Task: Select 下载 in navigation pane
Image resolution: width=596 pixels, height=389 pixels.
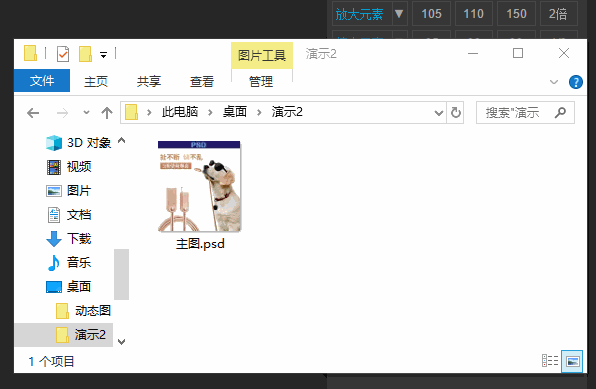Action: click(x=68, y=239)
